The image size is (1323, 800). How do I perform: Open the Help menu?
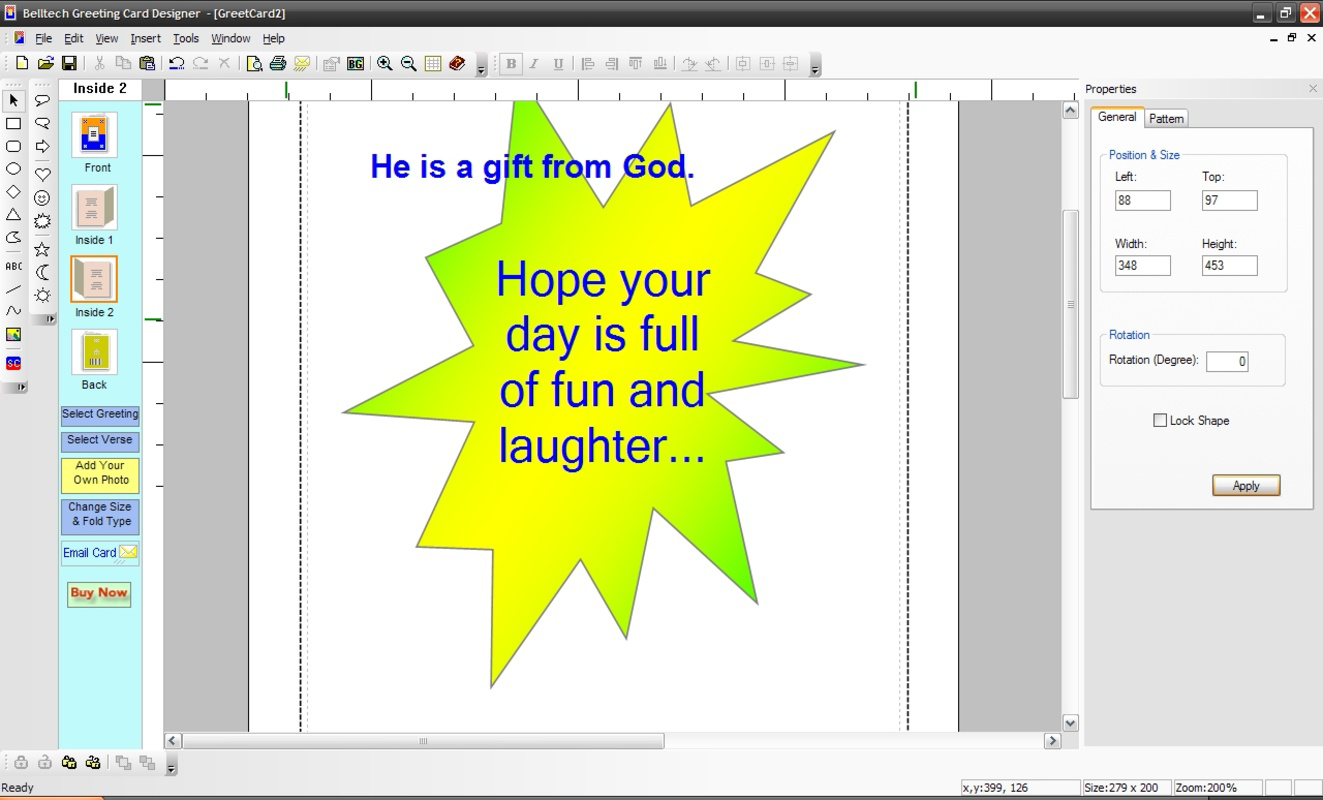[x=274, y=38]
